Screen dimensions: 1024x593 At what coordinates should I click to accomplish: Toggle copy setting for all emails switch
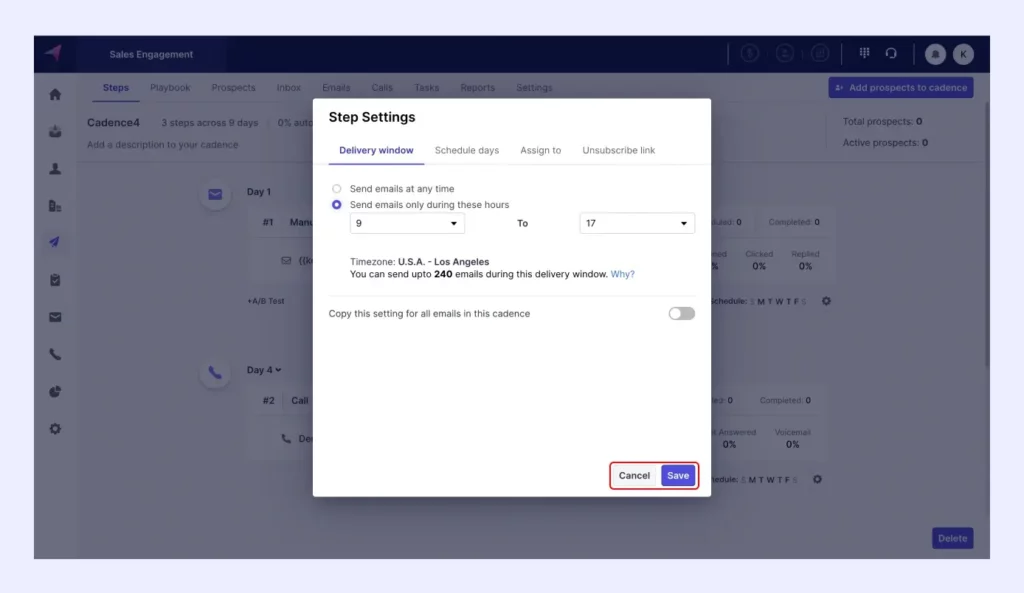coord(681,313)
